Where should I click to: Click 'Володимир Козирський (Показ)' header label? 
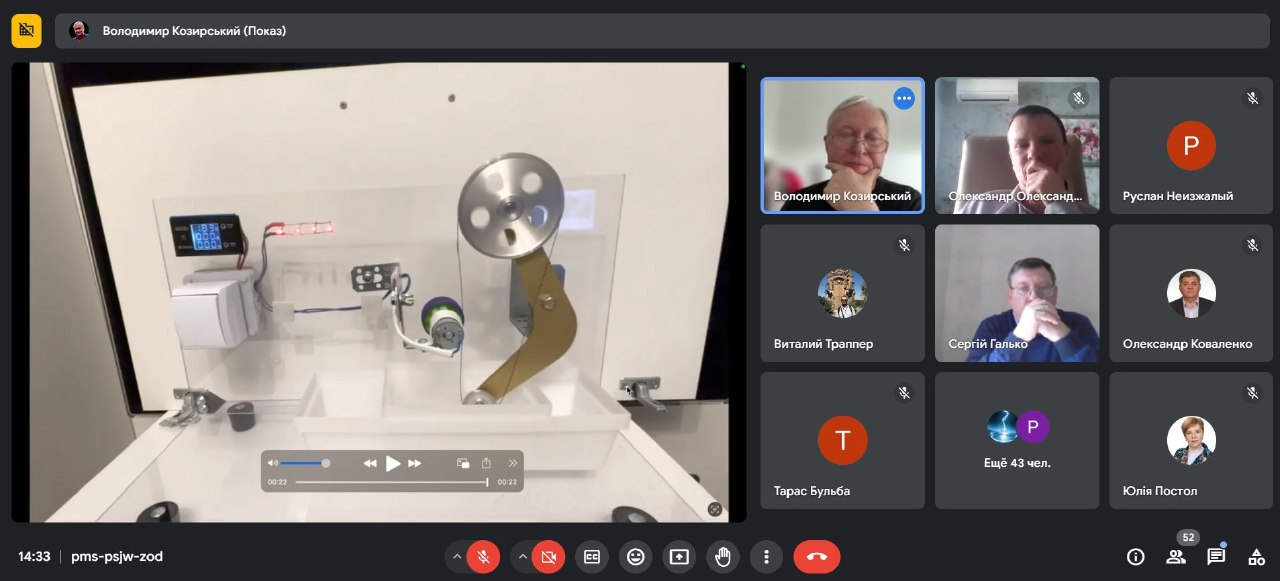(x=194, y=31)
